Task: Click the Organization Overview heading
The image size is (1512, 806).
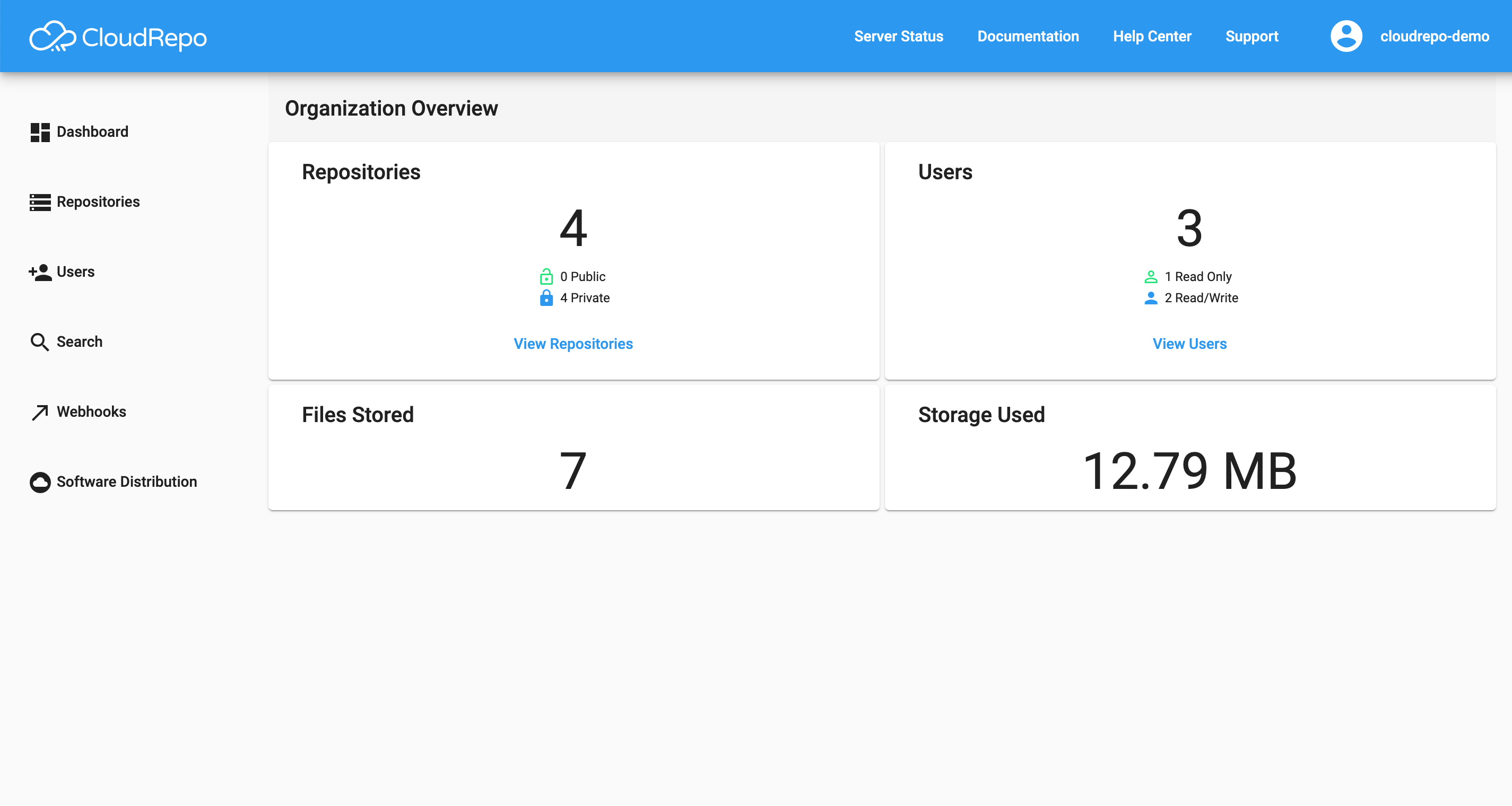Action: [x=391, y=109]
